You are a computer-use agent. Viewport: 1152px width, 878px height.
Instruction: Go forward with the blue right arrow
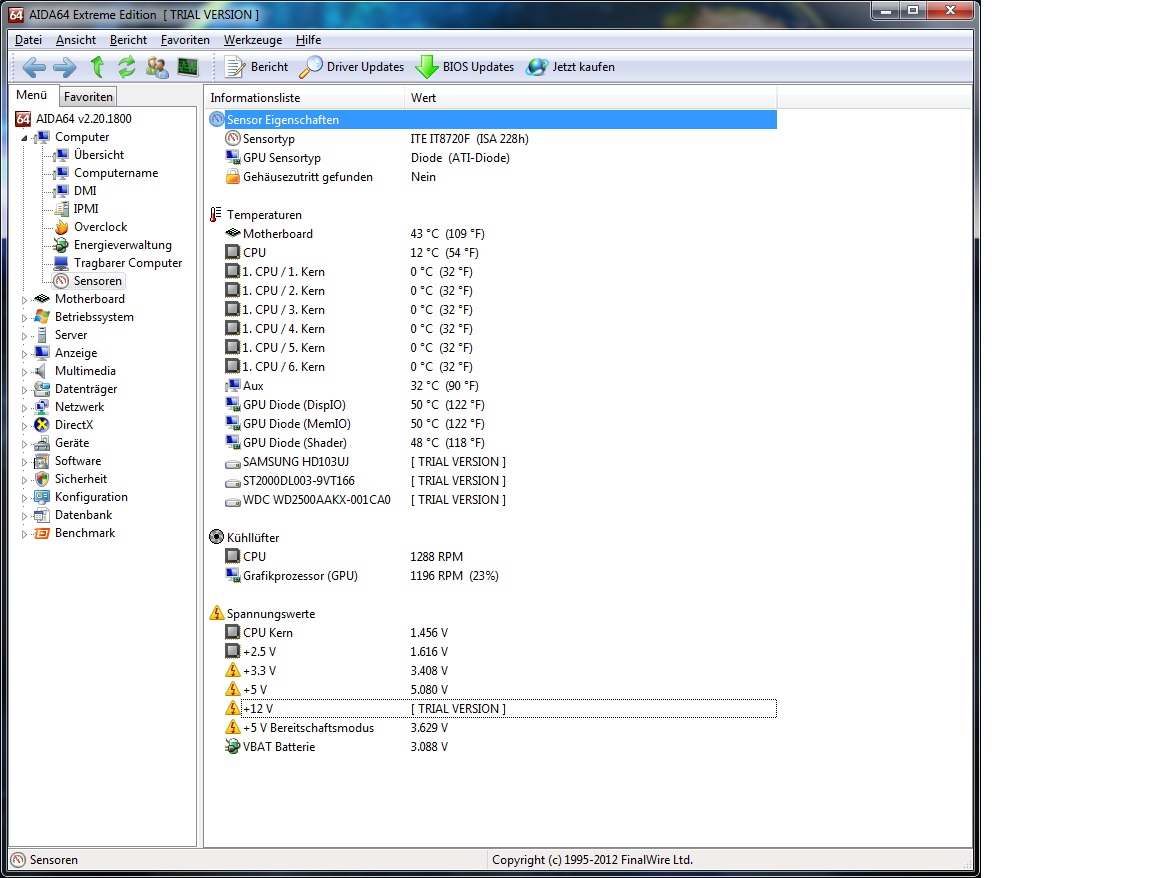tap(65, 67)
